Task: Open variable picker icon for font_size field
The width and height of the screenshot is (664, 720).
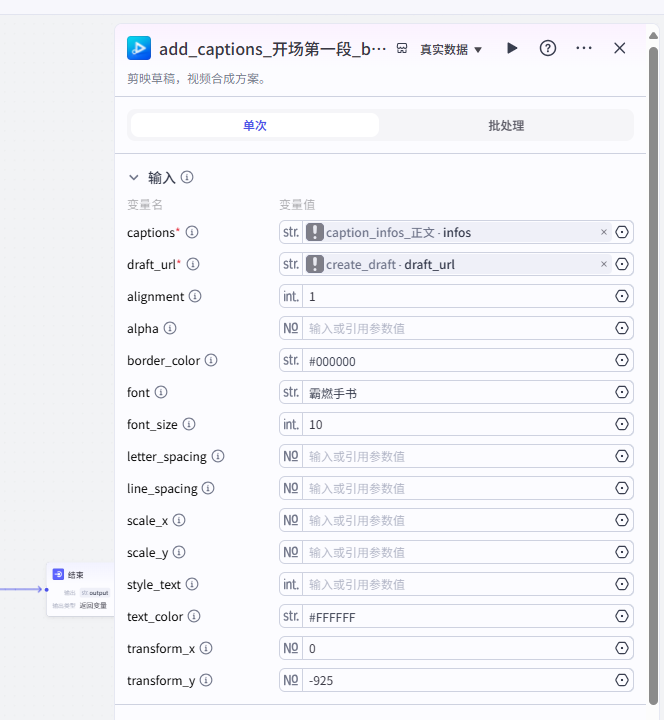Action: pyautogui.click(x=622, y=424)
